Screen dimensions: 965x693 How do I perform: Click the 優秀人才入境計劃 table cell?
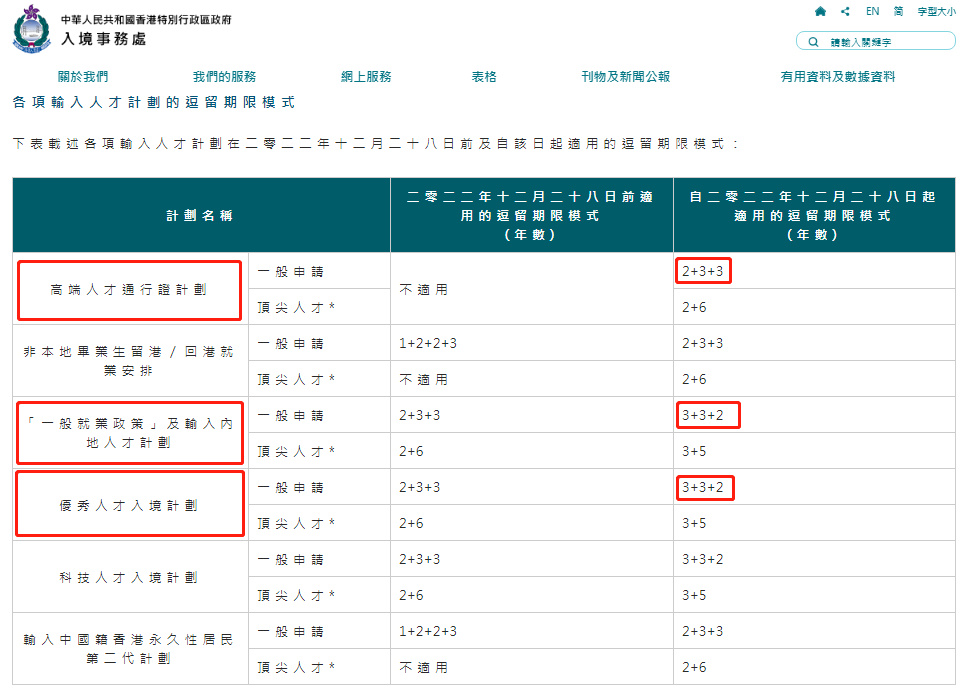pos(129,505)
